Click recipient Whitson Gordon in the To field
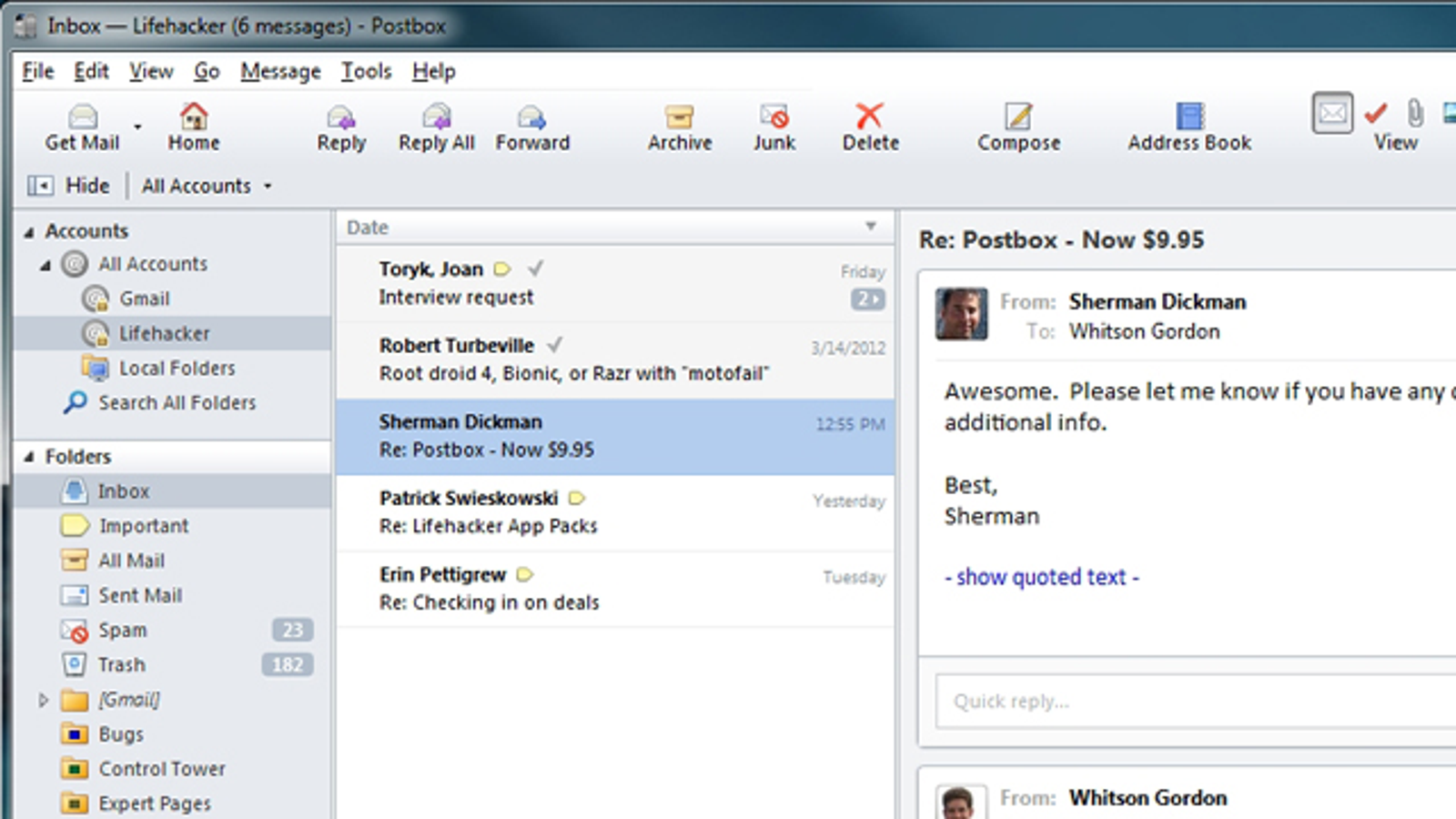The height and width of the screenshot is (819, 1456). coord(1144,332)
